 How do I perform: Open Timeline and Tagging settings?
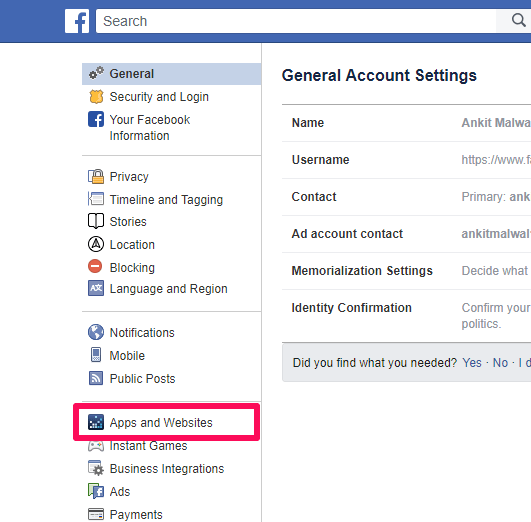pyautogui.click(x=166, y=200)
